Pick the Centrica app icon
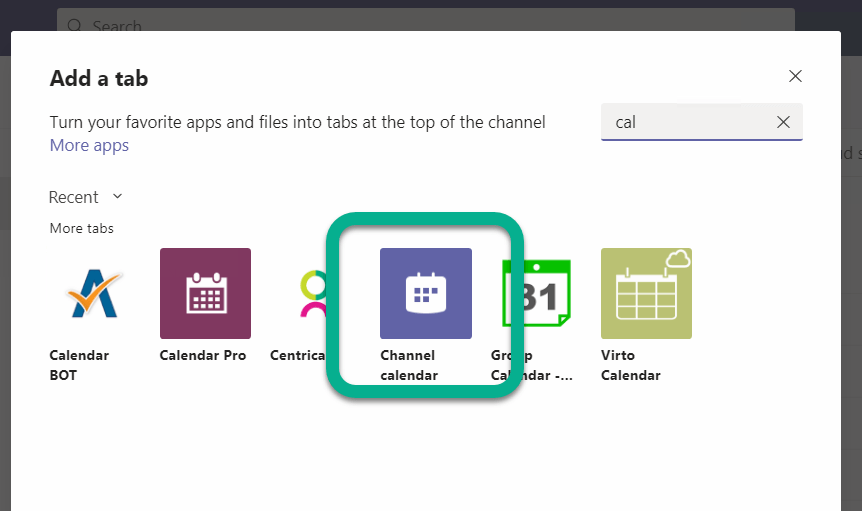The image size is (862, 511). (312, 293)
